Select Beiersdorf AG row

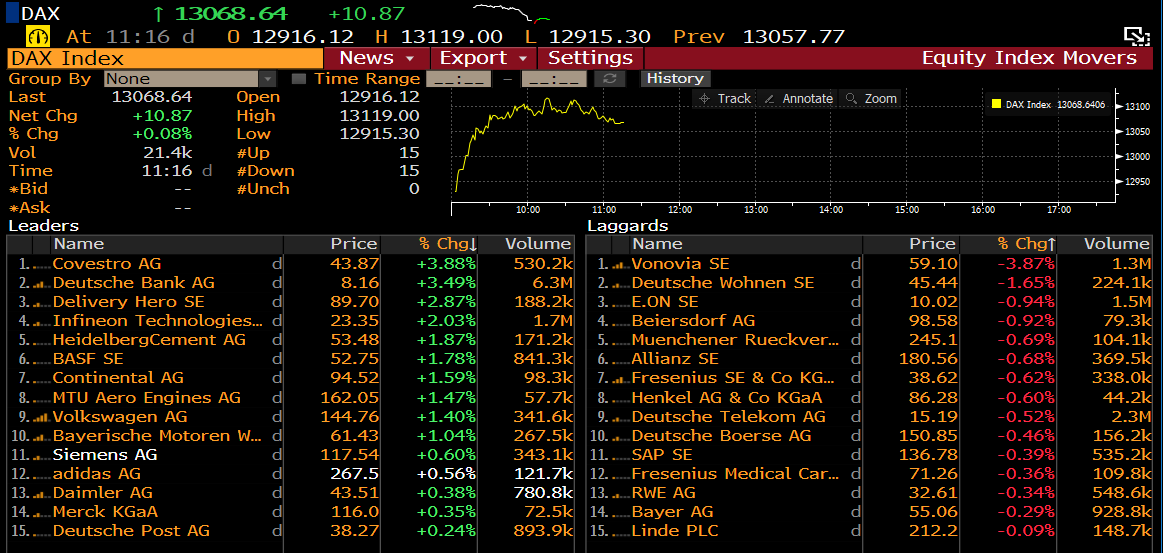pyautogui.click(x=869, y=321)
